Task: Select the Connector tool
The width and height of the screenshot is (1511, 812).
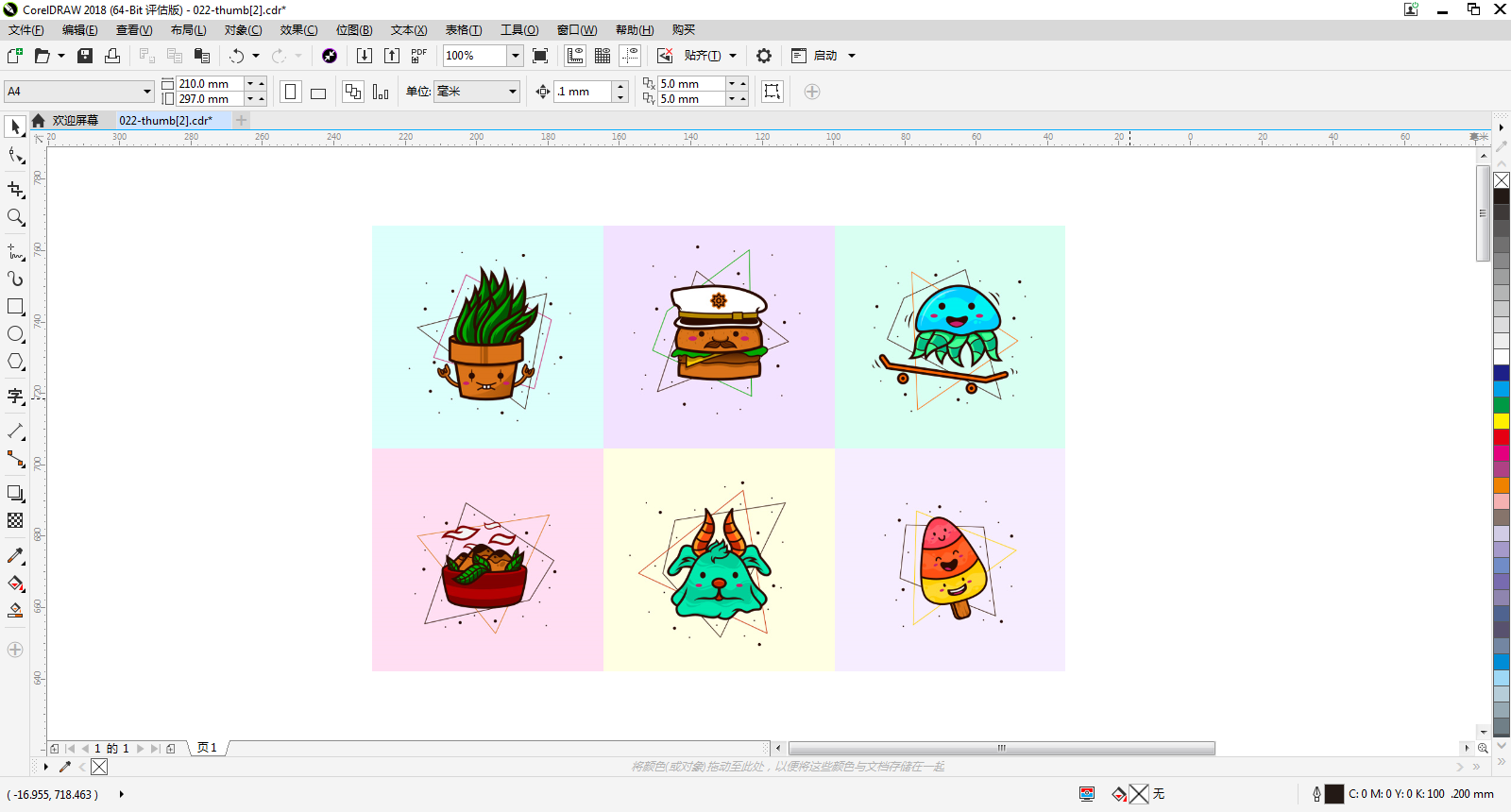Action: point(15,459)
